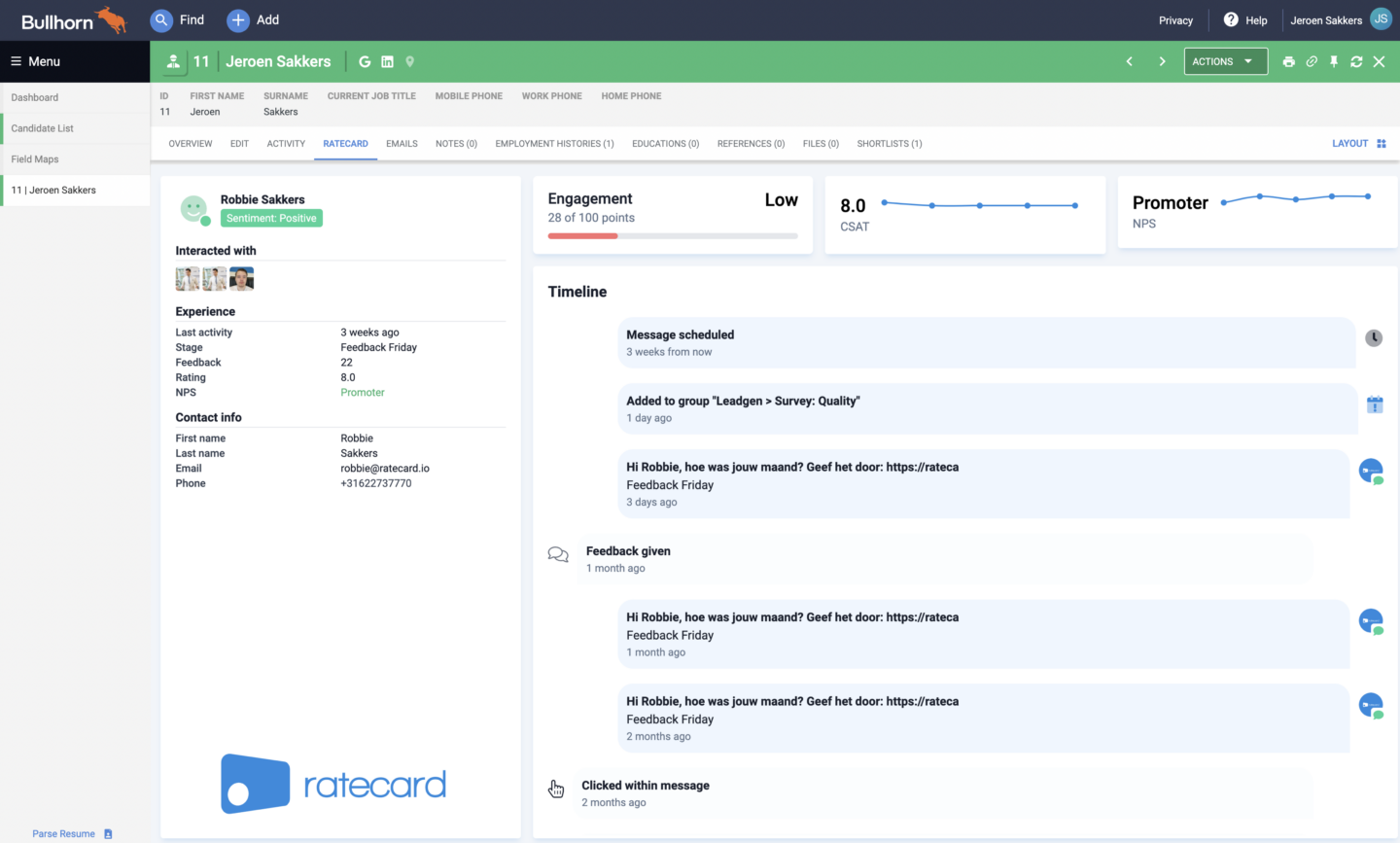This screenshot has height=843, width=1400.
Task: Open the Help question mark icon
Action: pos(1231,19)
